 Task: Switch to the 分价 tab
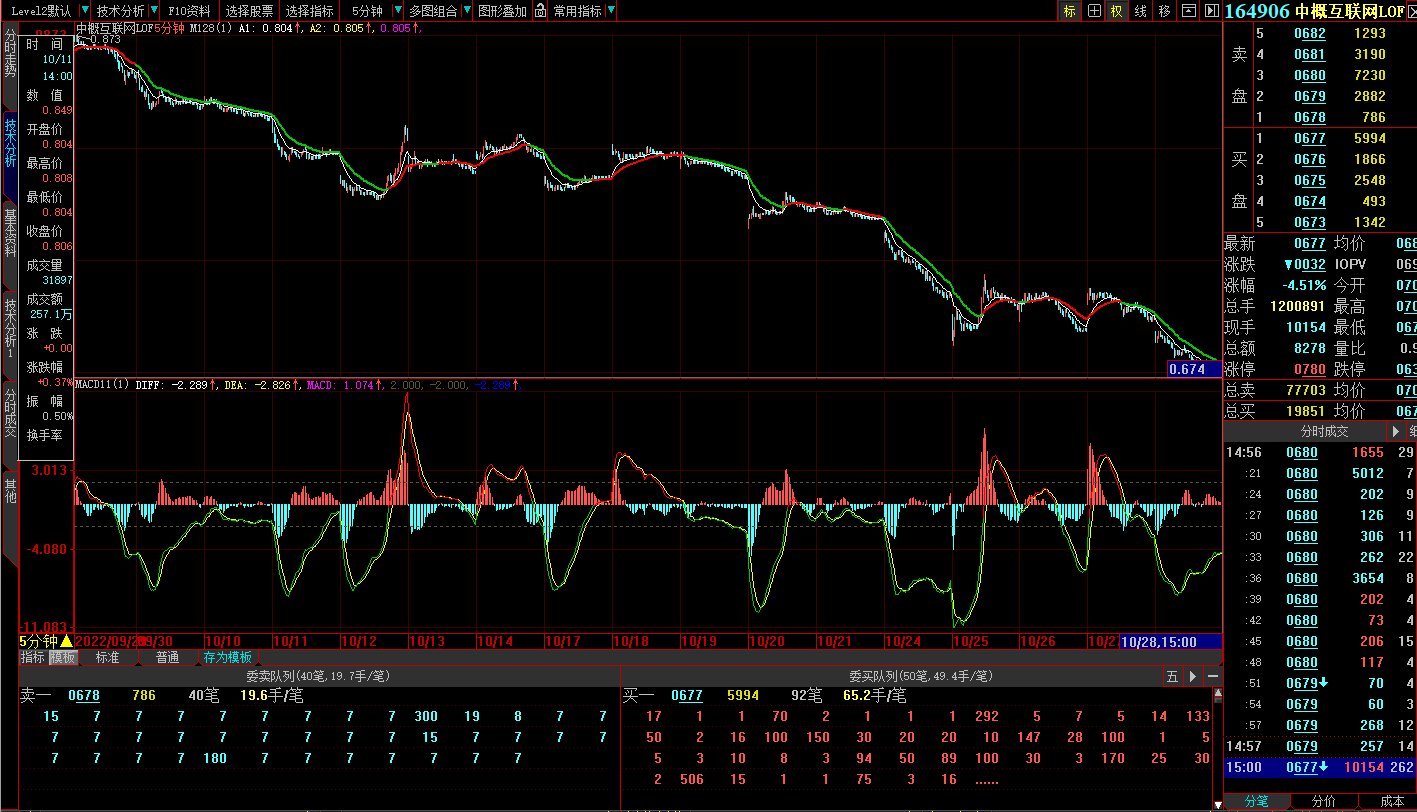[1323, 801]
